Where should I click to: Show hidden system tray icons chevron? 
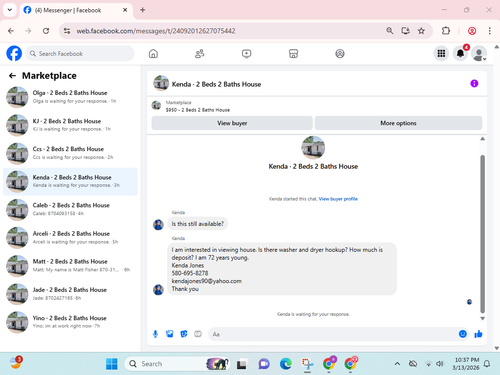coord(397,364)
